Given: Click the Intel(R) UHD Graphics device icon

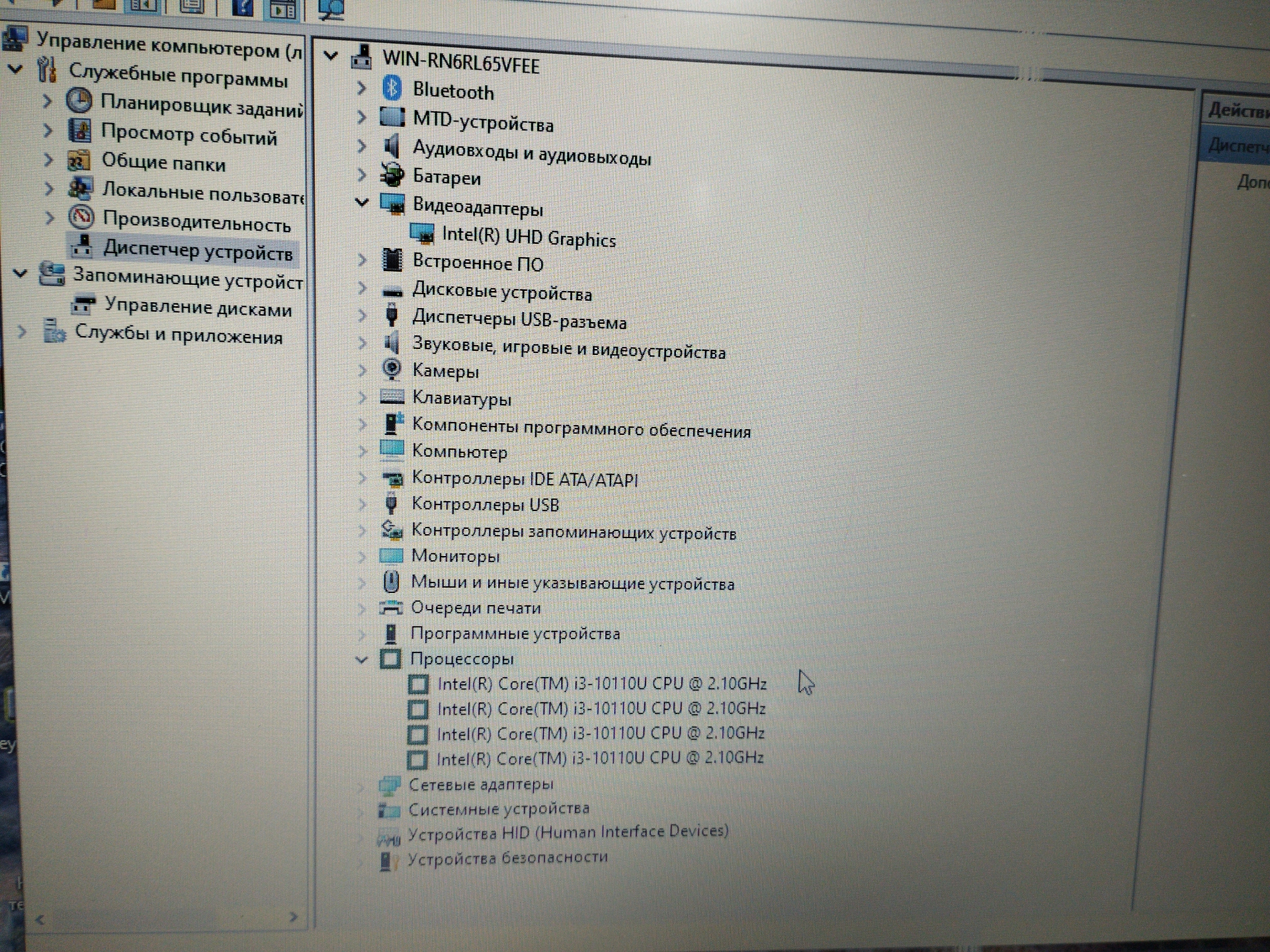Looking at the screenshot, I should (x=421, y=233).
